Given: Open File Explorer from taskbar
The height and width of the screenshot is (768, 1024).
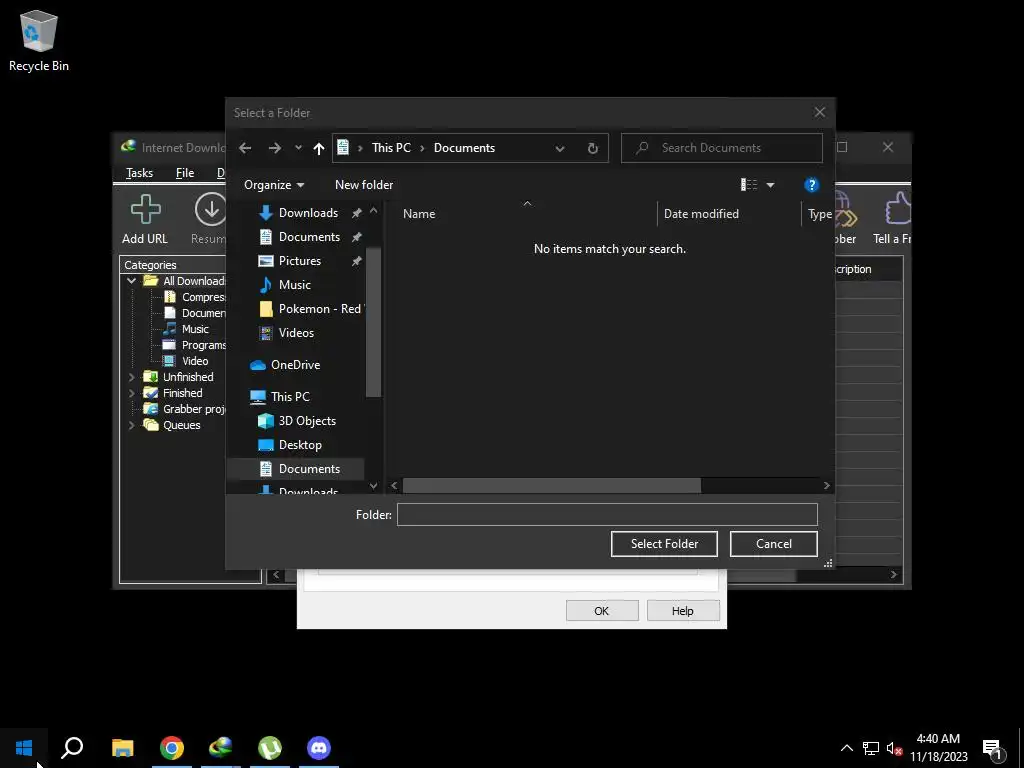Looking at the screenshot, I should pyautogui.click(x=122, y=748).
